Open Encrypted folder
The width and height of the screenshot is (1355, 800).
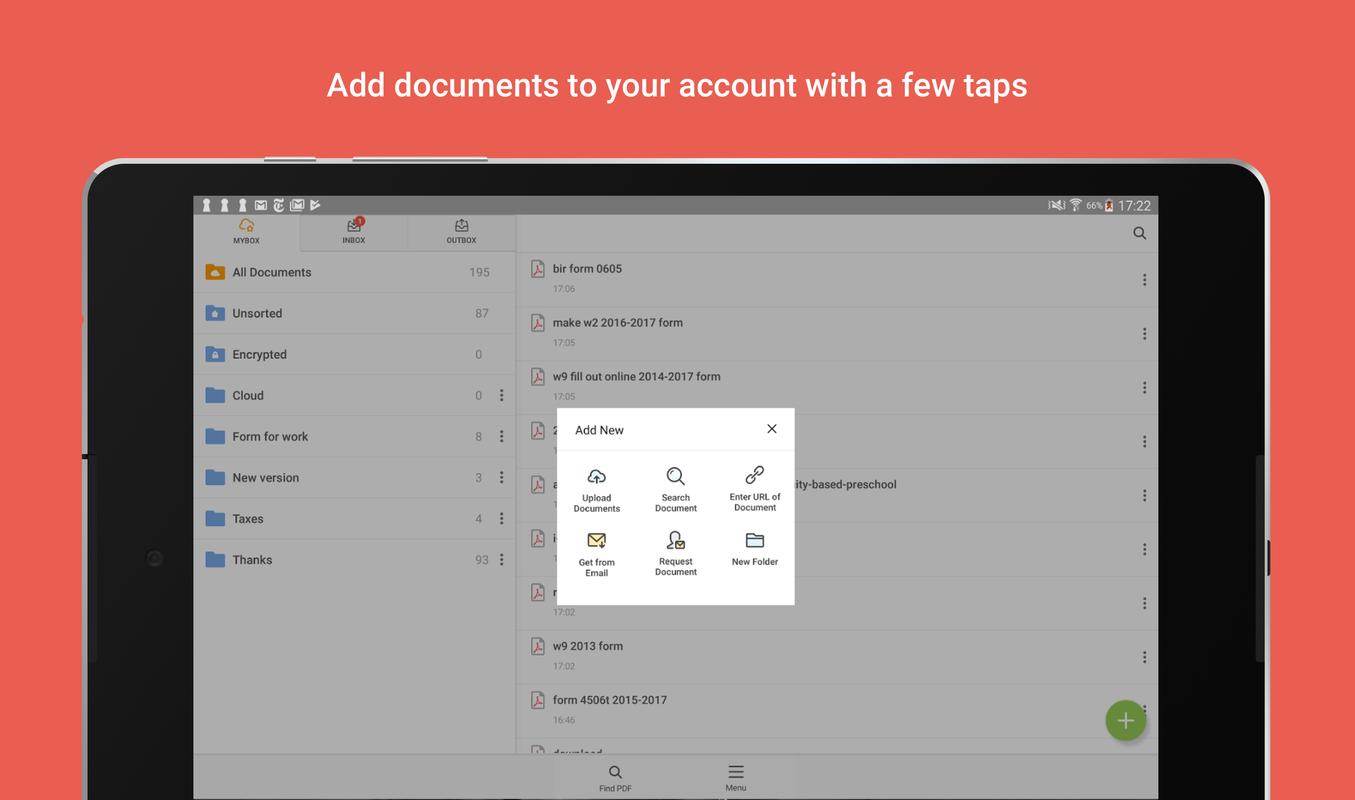click(354, 354)
